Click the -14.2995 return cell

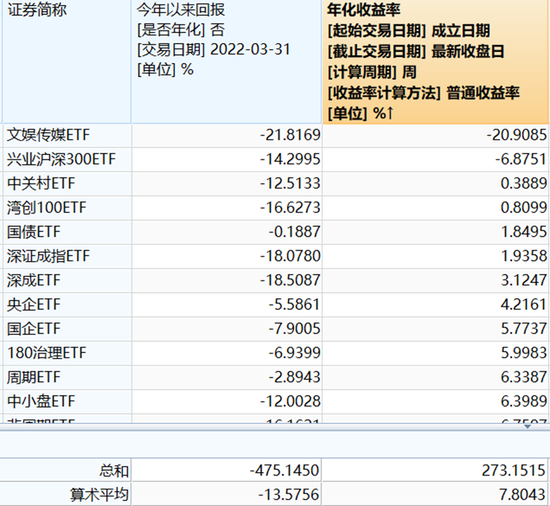click(x=227, y=160)
